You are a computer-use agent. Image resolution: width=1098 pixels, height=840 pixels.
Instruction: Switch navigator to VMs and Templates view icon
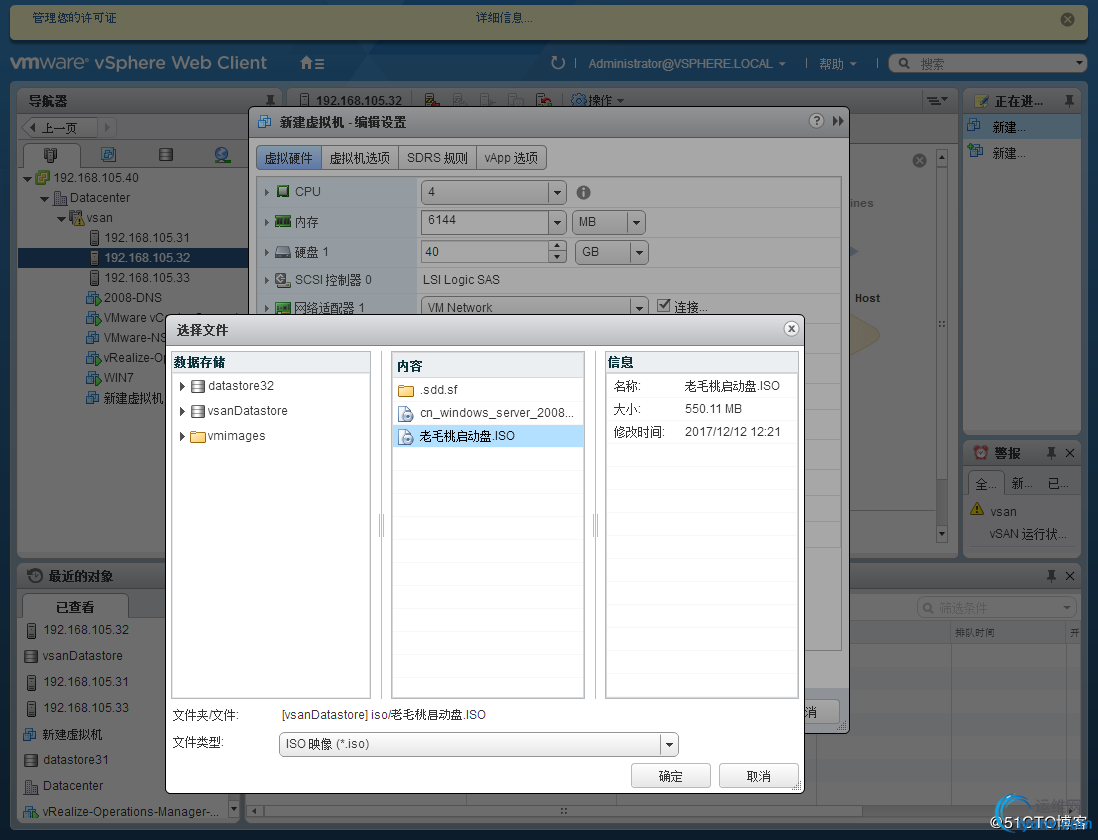point(108,155)
